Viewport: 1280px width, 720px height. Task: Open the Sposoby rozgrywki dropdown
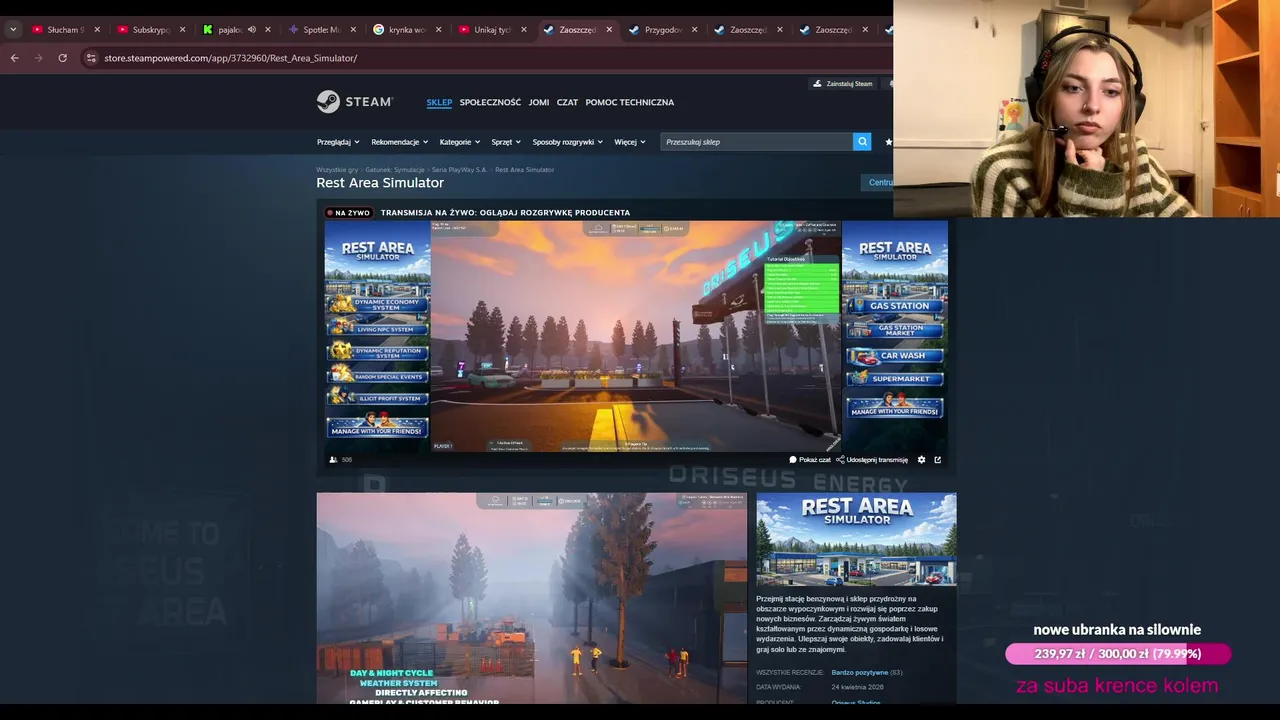pos(567,142)
